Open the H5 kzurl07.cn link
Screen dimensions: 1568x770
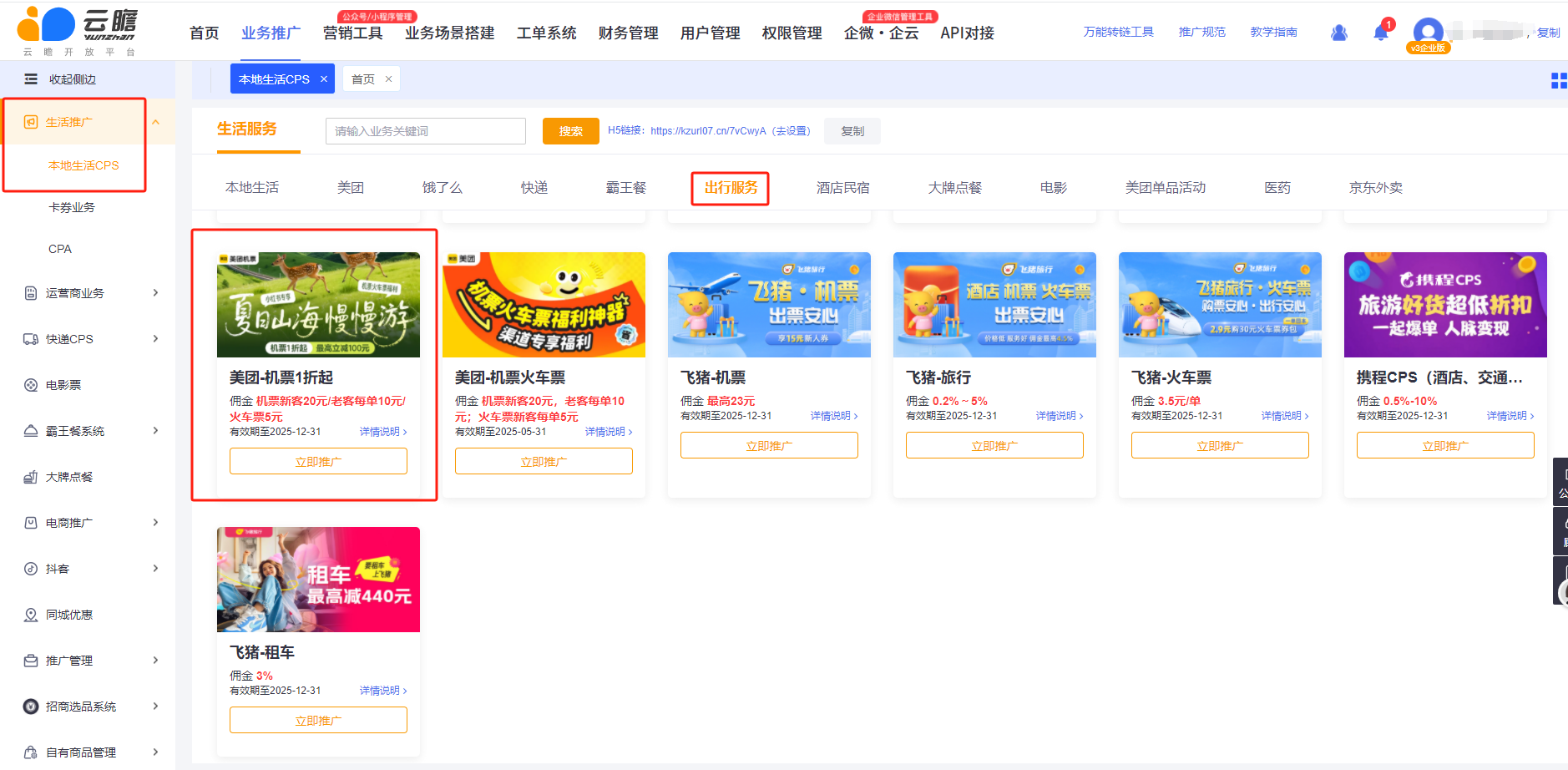708,131
